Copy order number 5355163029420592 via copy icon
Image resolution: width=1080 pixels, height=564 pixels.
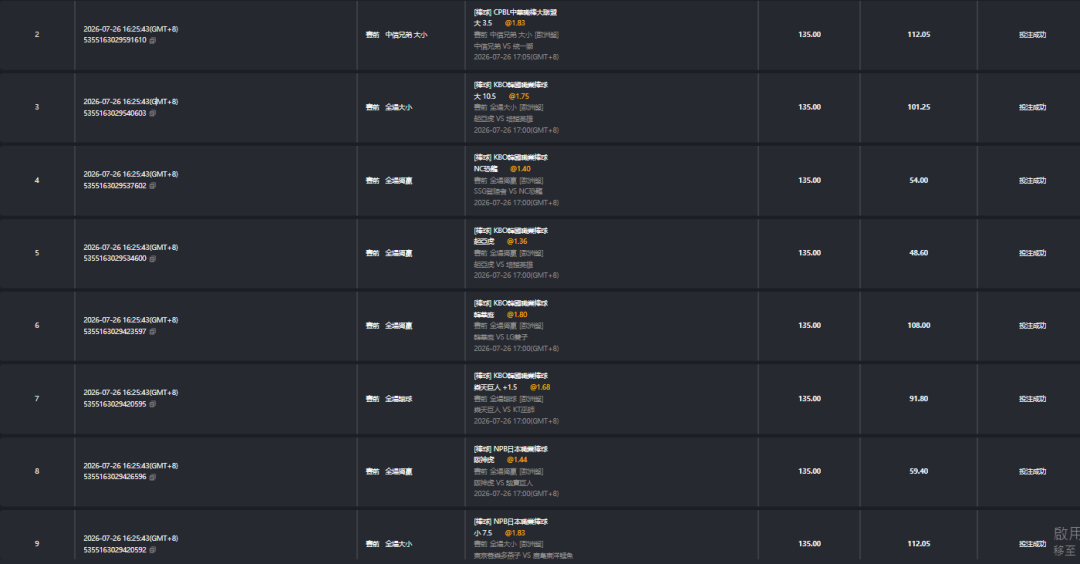click(153, 550)
